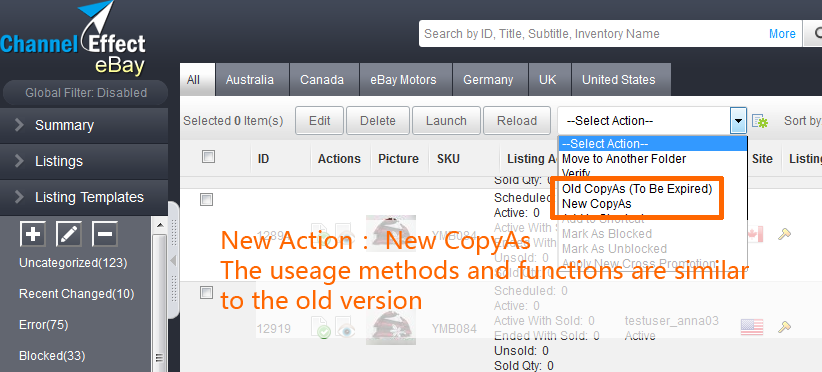822x372 pixels.
Task: Click the add folder plus icon
Action: point(33,234)
